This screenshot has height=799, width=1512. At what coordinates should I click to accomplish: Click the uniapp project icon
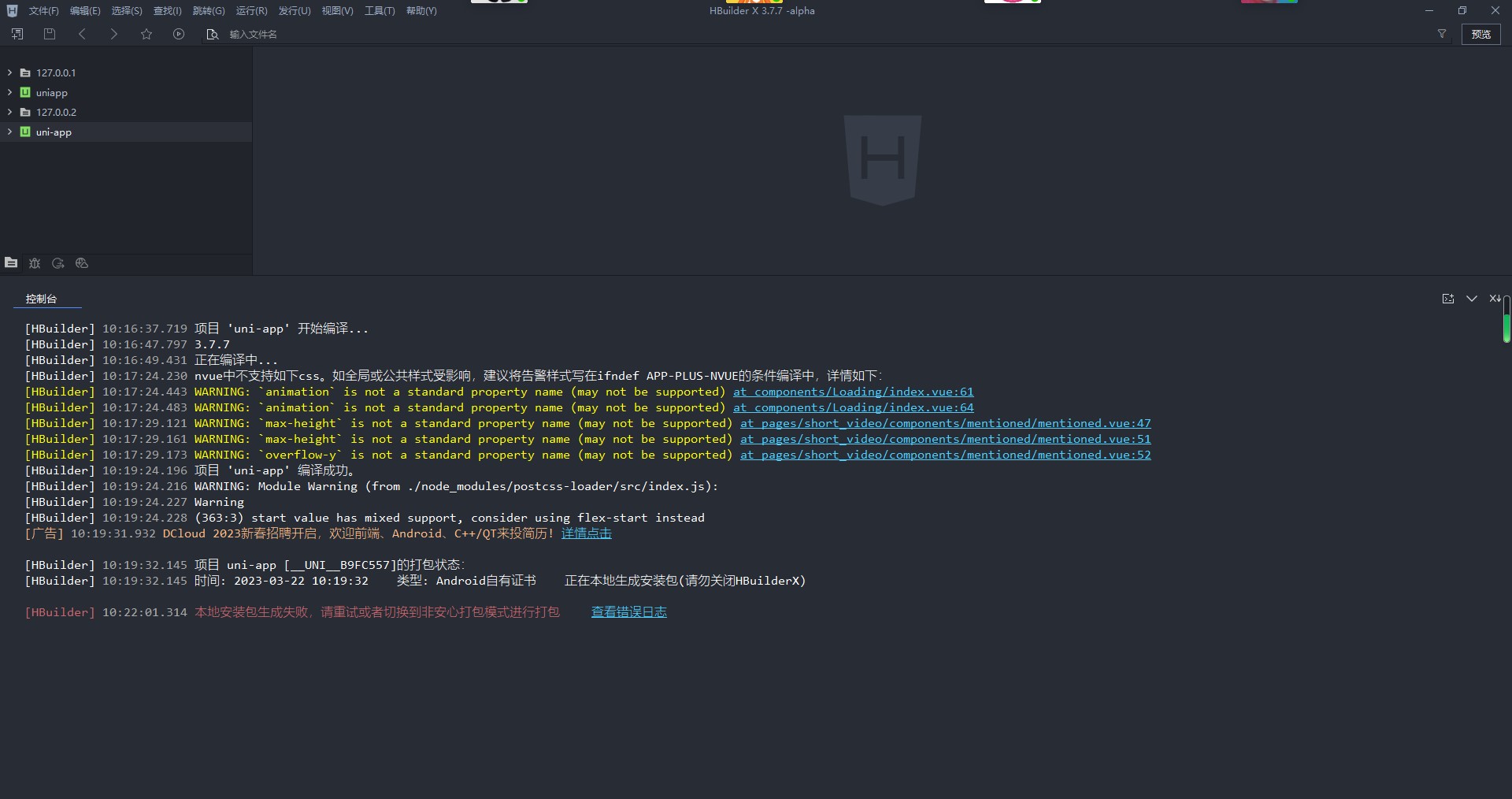tap(25, 92)
